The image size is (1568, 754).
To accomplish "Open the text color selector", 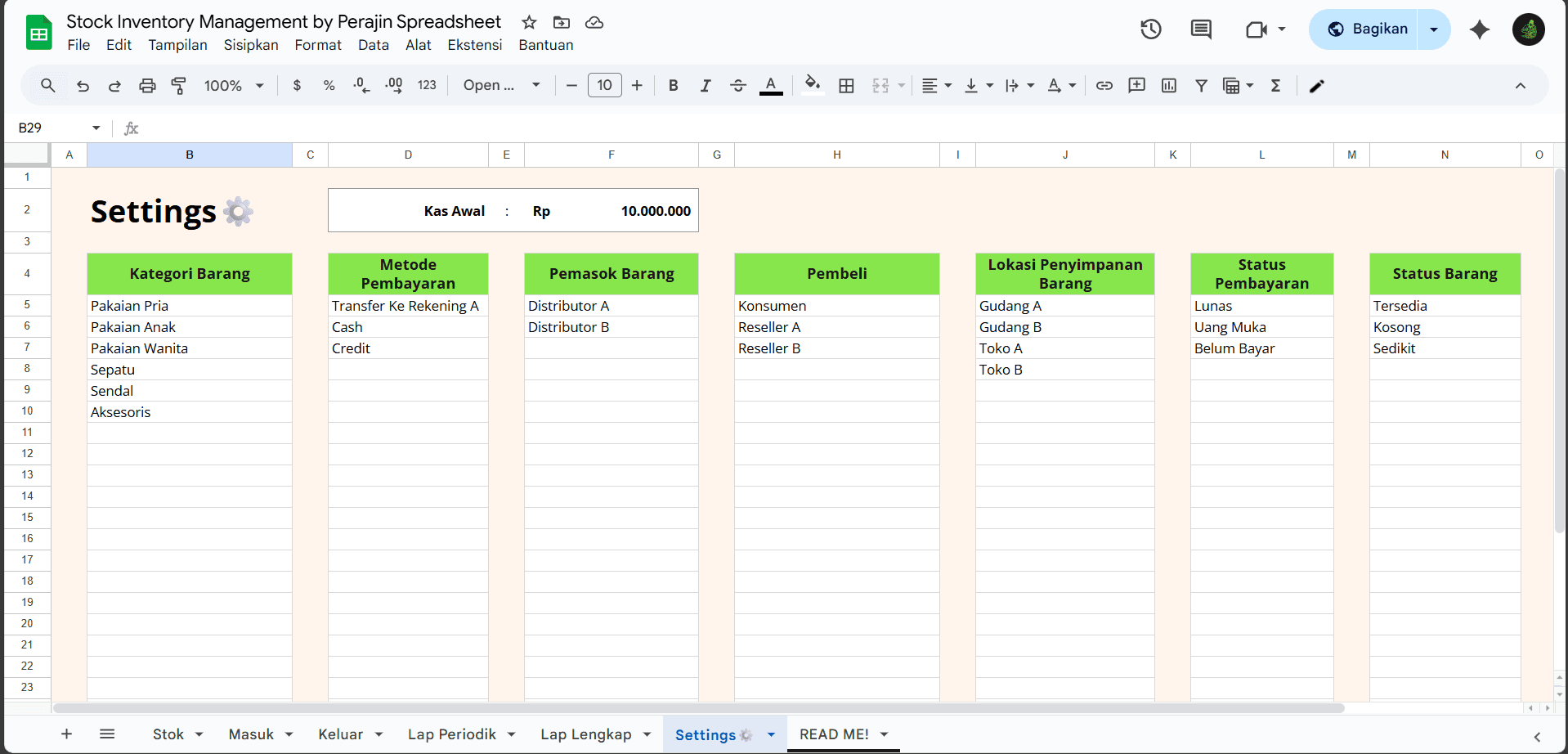I will click(x=771, y=85).
